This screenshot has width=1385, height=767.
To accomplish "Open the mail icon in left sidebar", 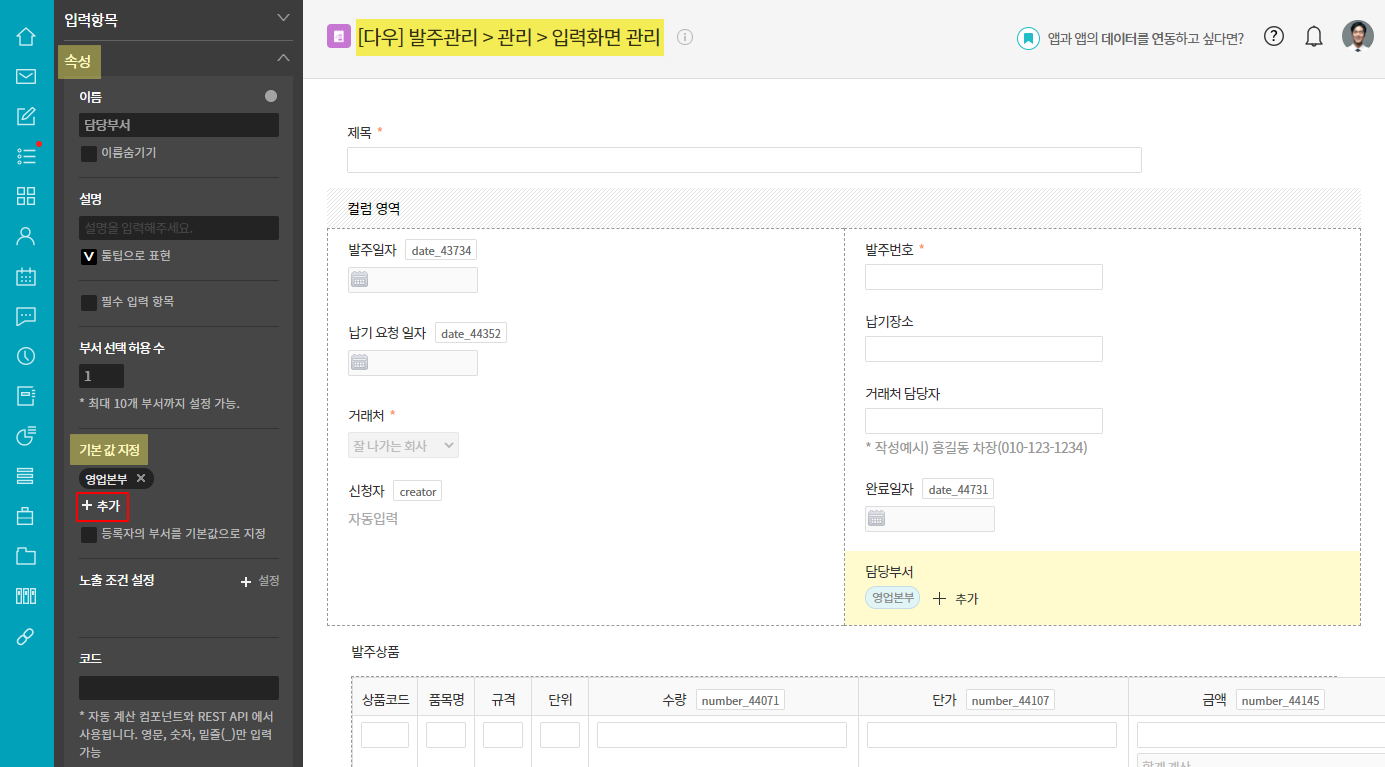I will tap(26, 77).
